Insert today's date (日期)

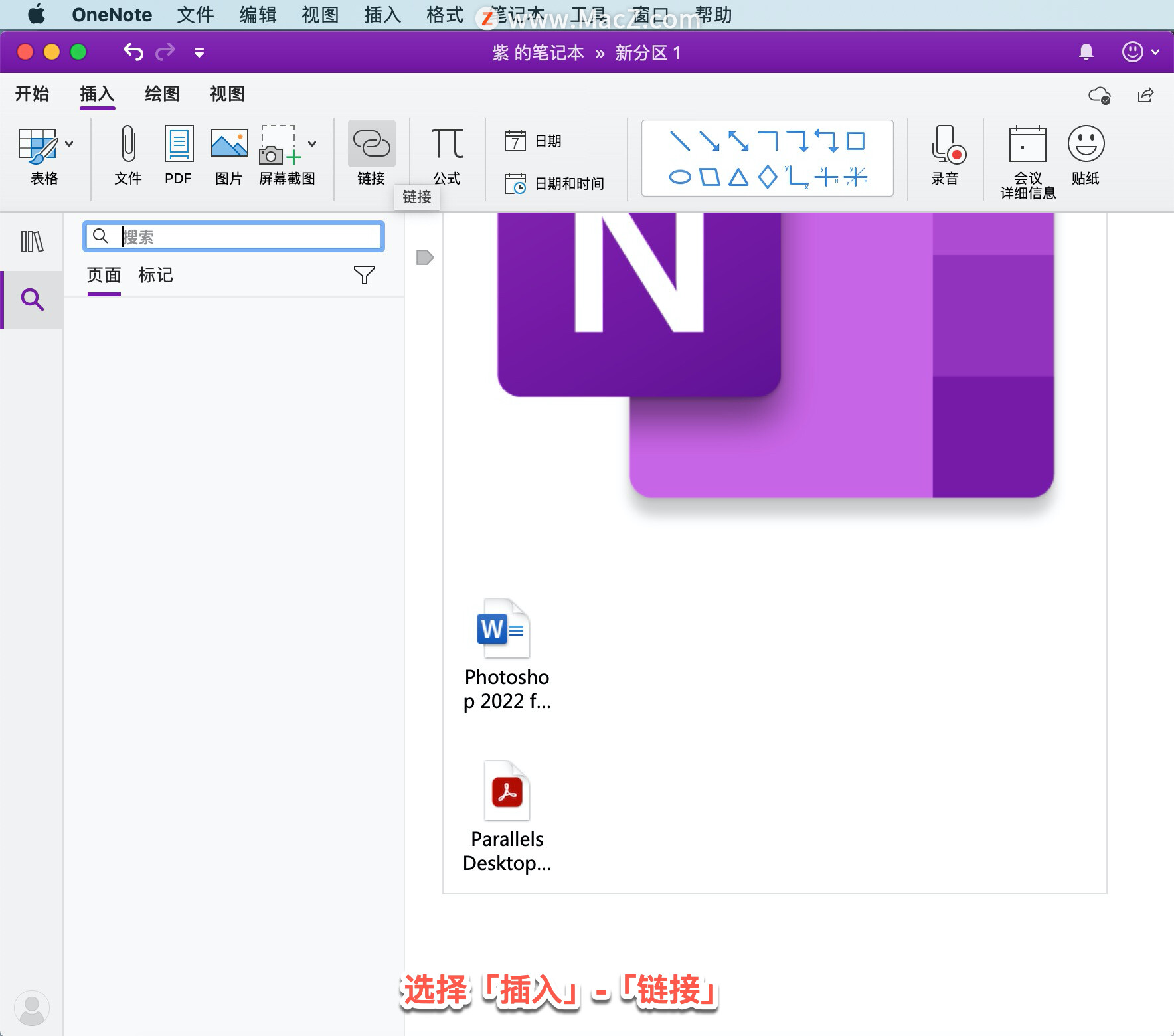(x=533, y=141)
